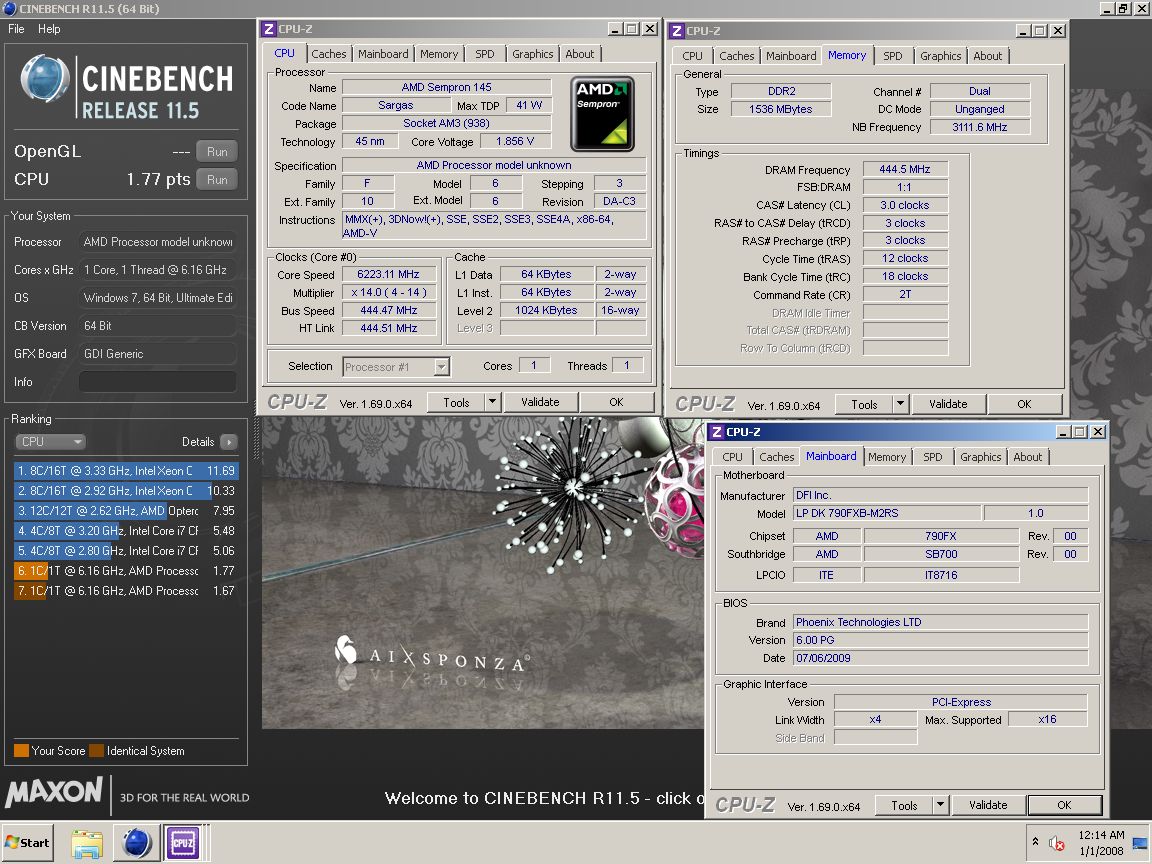1152x864 pixels.
Task: Switch to Mainboard tab in CPU-Z CPU window
Action: point(383,54)
